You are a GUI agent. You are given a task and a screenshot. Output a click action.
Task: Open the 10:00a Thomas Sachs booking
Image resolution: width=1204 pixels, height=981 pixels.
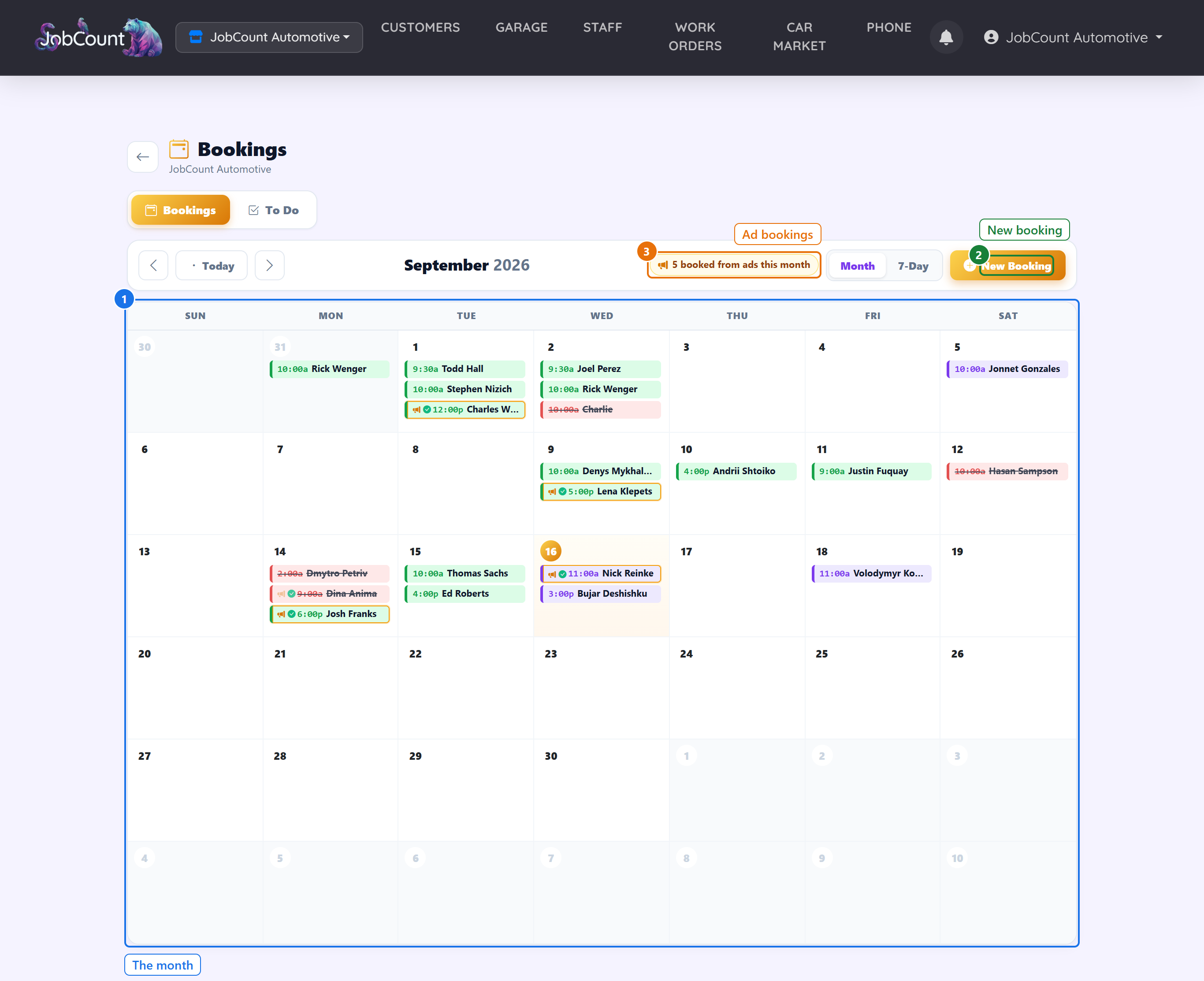pos(465,573)
